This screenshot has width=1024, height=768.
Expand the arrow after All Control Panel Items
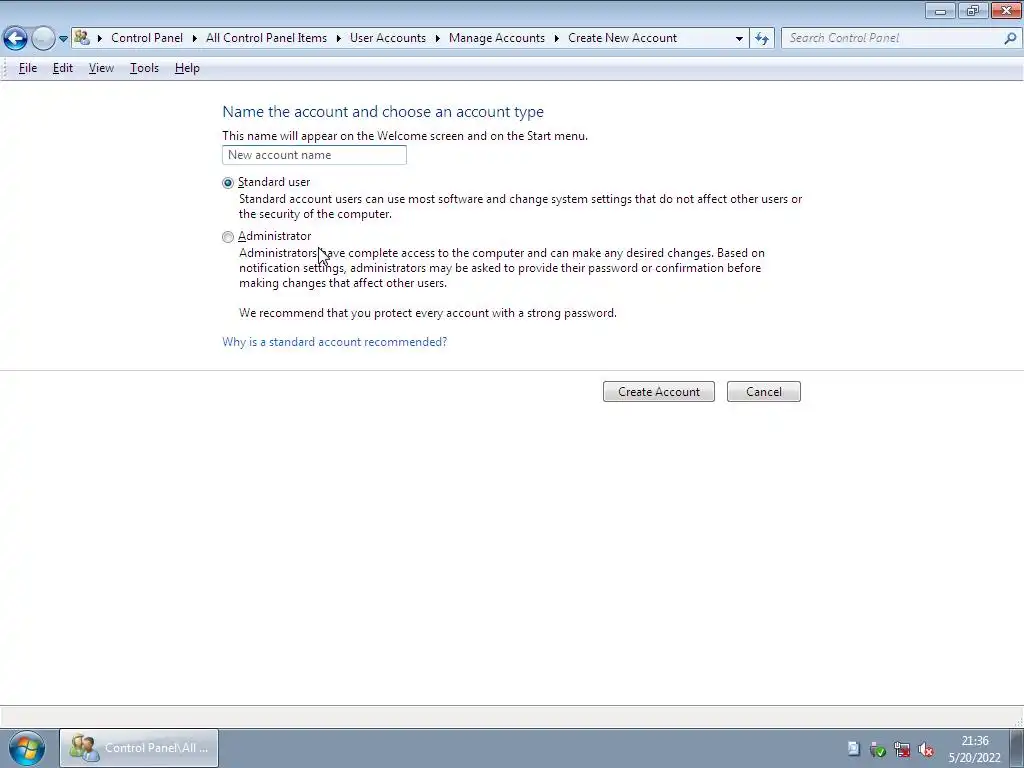338,38
